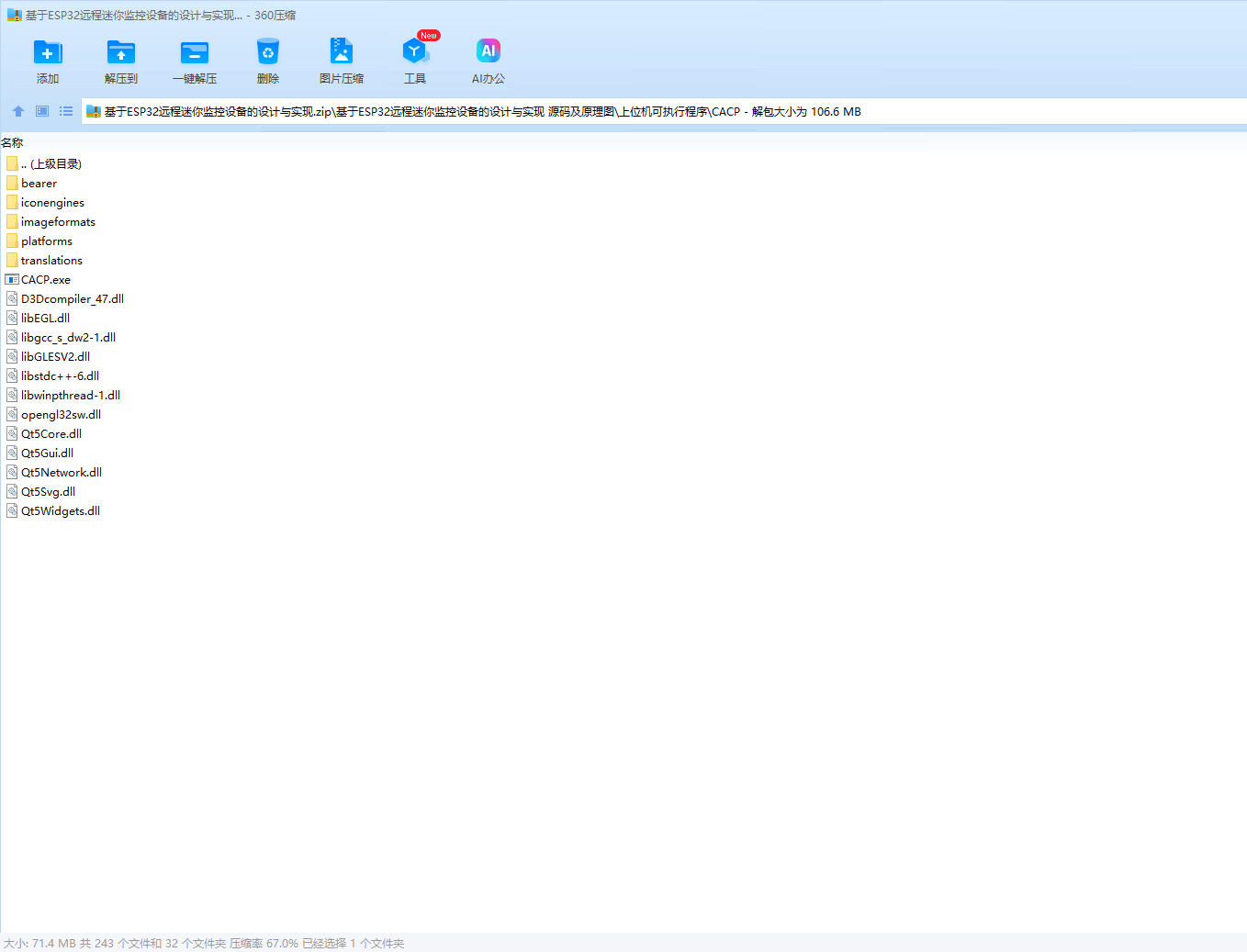The width and height of the screenshot is (1247, 952).
Task: Switch to list view mode button
Action: [66, 111]
